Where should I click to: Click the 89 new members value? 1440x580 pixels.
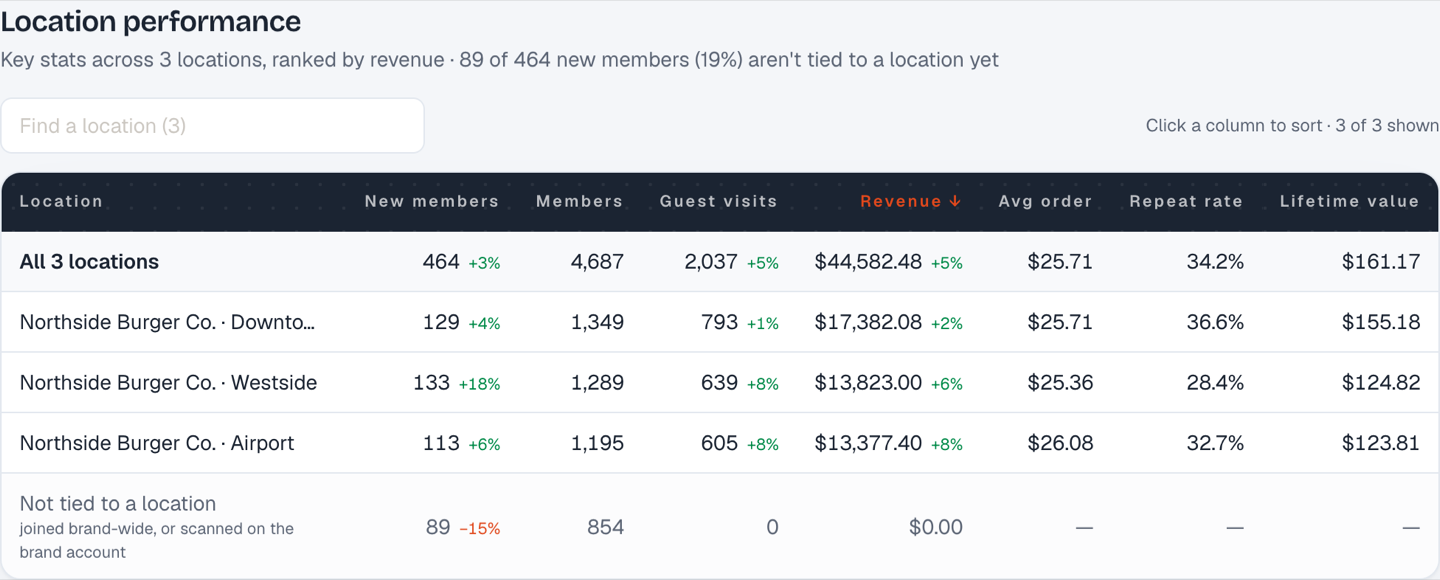pyautogui.click(x=438, y=527)
